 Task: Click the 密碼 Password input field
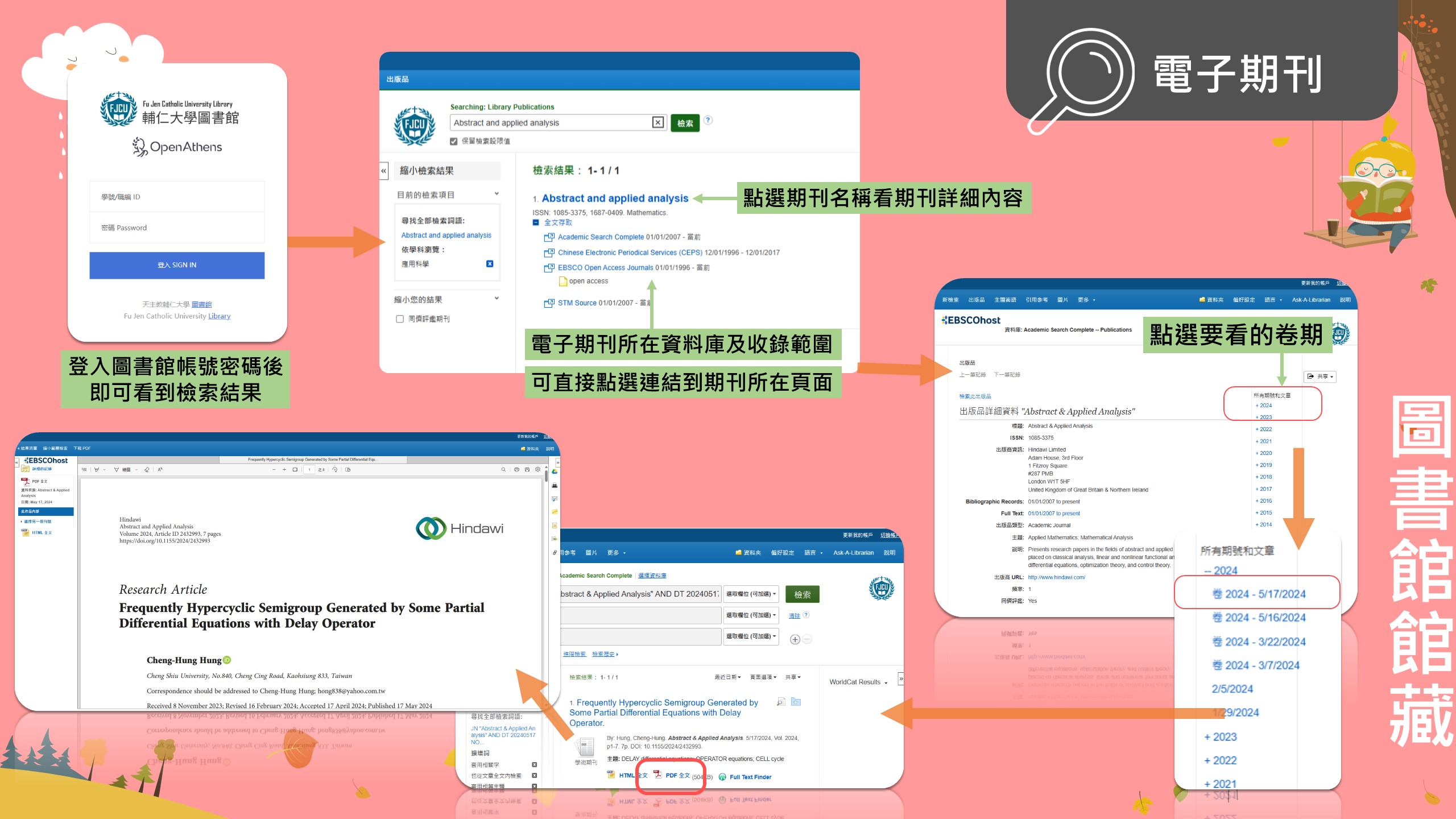point(177,227)
